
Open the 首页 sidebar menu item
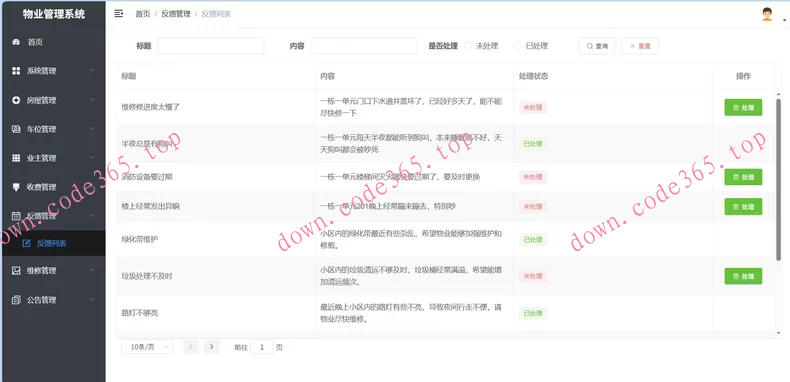(x=53, y=42)
